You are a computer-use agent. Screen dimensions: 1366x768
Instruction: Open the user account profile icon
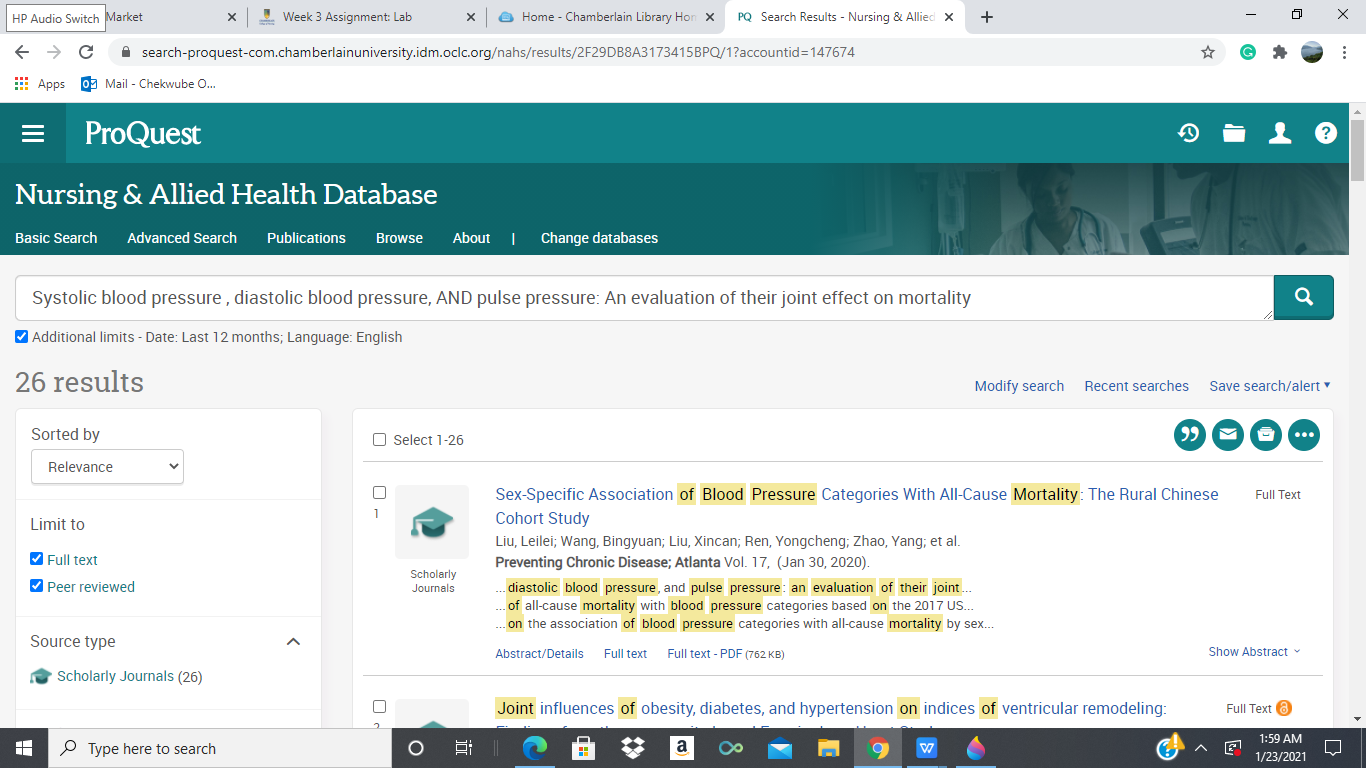pyautogui.click(x=1280, y=133)
